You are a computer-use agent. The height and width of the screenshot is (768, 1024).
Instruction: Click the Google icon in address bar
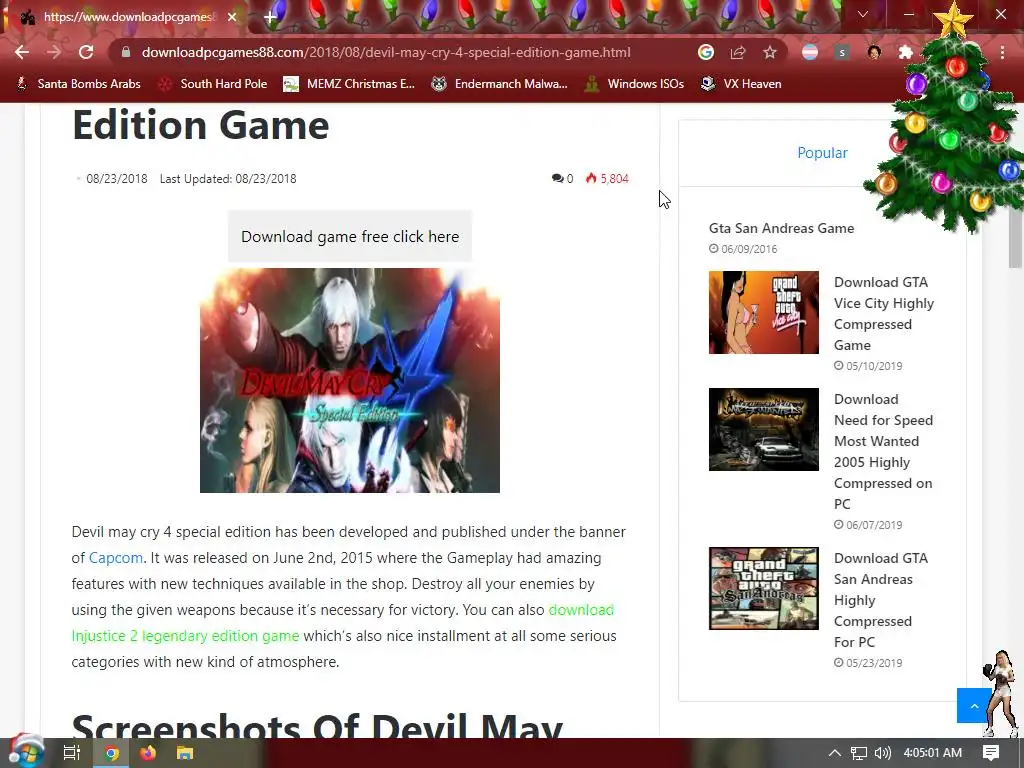(705, 52)
